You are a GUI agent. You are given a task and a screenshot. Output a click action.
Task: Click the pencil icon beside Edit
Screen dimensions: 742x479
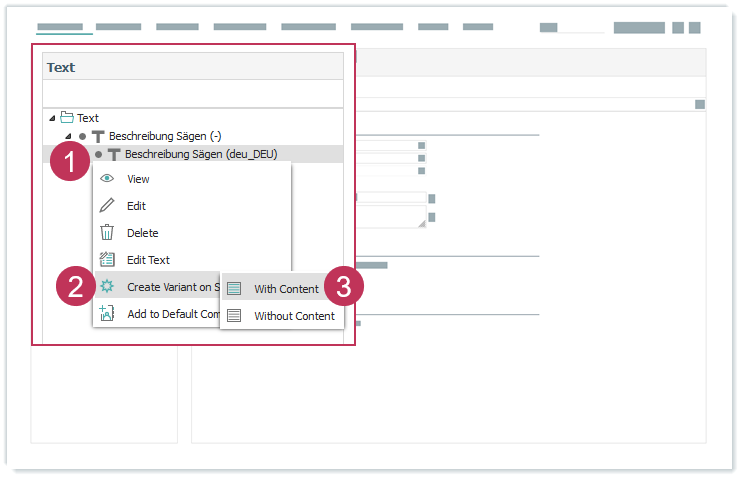(107, 206)
